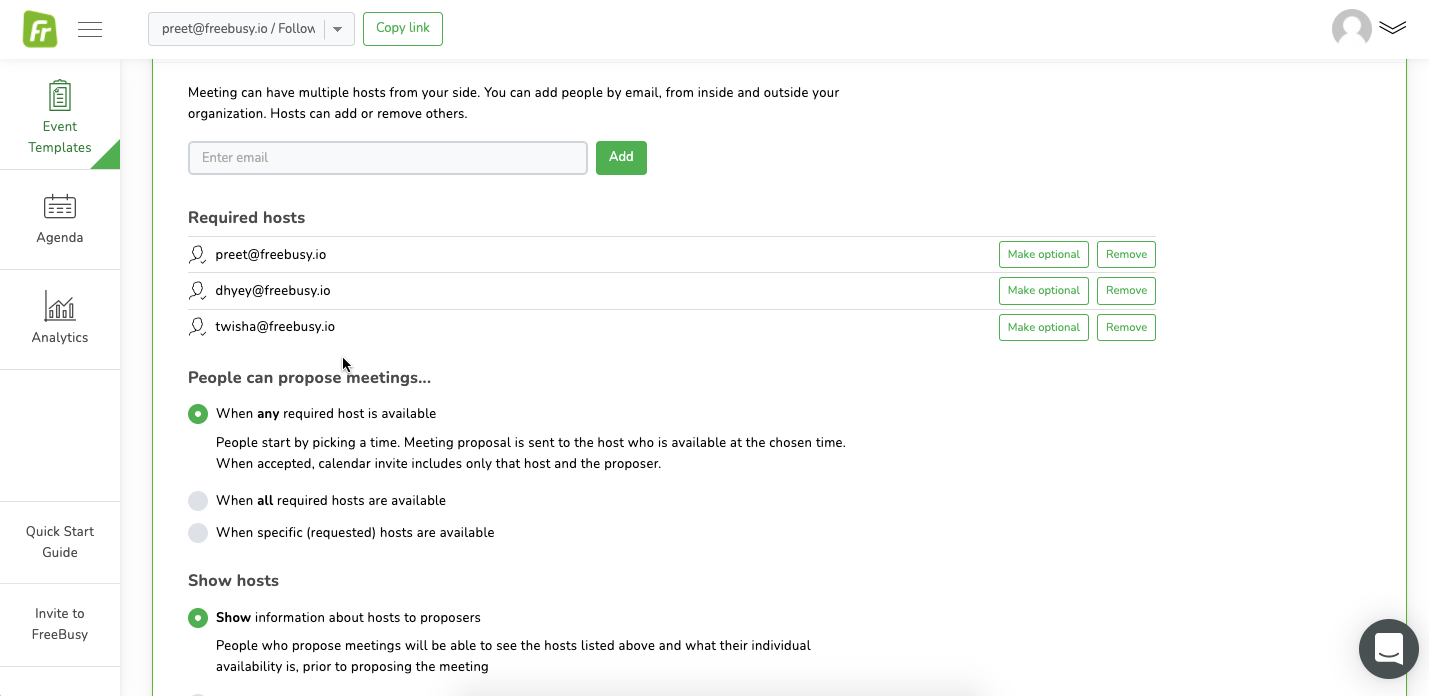This screenshot has width=1429, height=696.
Task: Remove twisha@freebusy.io host
Action: click(x=1126, y=328)
